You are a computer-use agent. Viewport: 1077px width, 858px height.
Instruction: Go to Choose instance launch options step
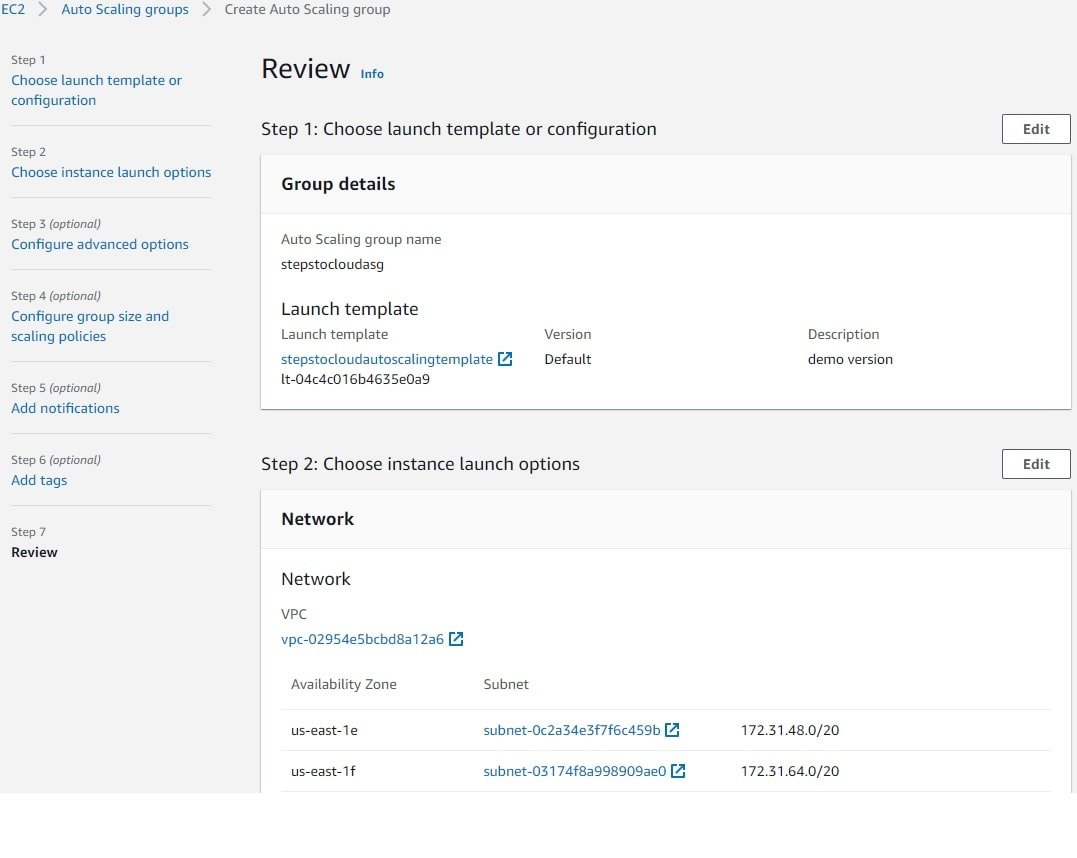click(x=111, y=172)
